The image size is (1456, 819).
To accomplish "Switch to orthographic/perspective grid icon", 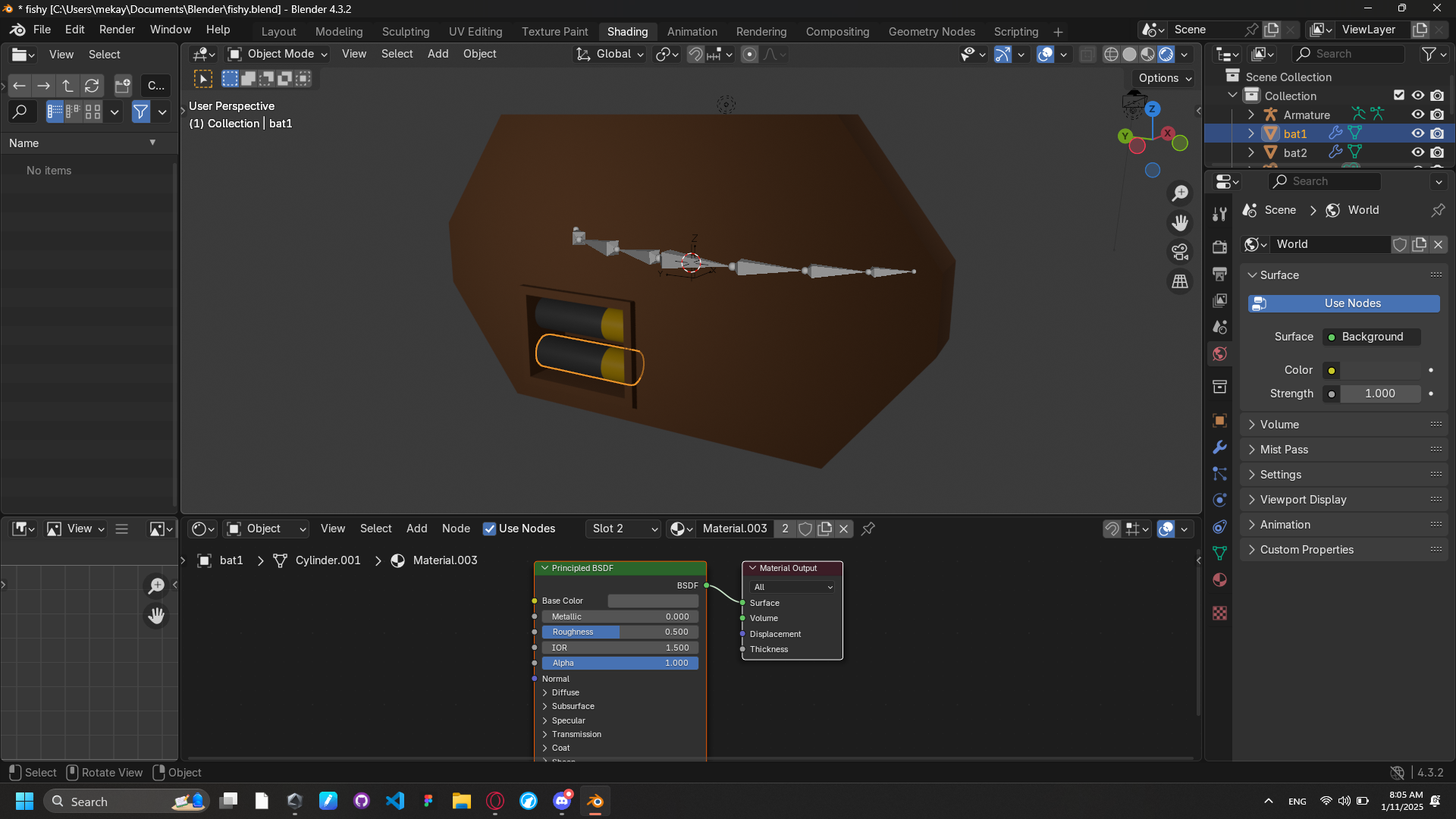I will 1180,281.
